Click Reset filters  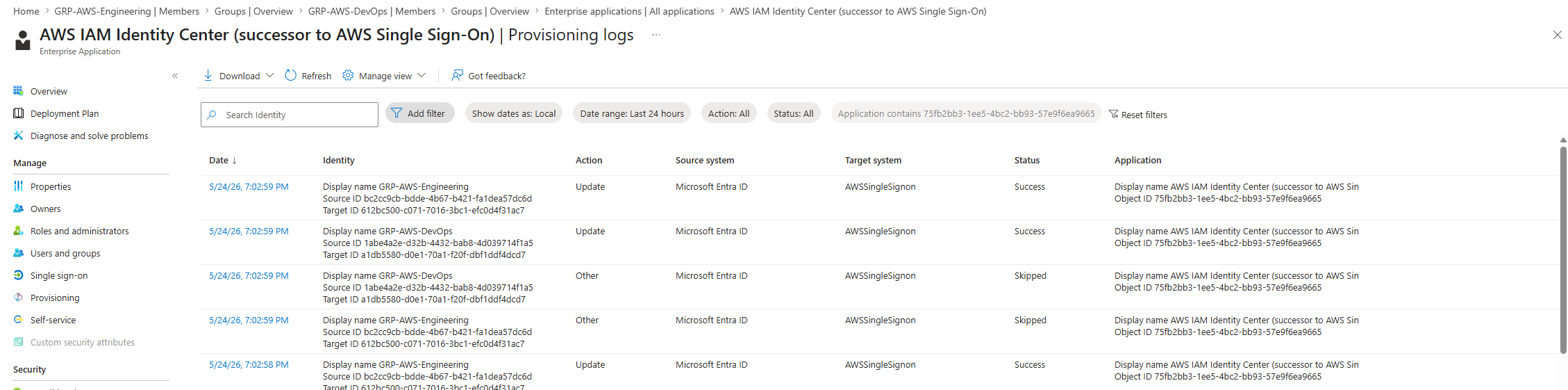[1138, 115]
